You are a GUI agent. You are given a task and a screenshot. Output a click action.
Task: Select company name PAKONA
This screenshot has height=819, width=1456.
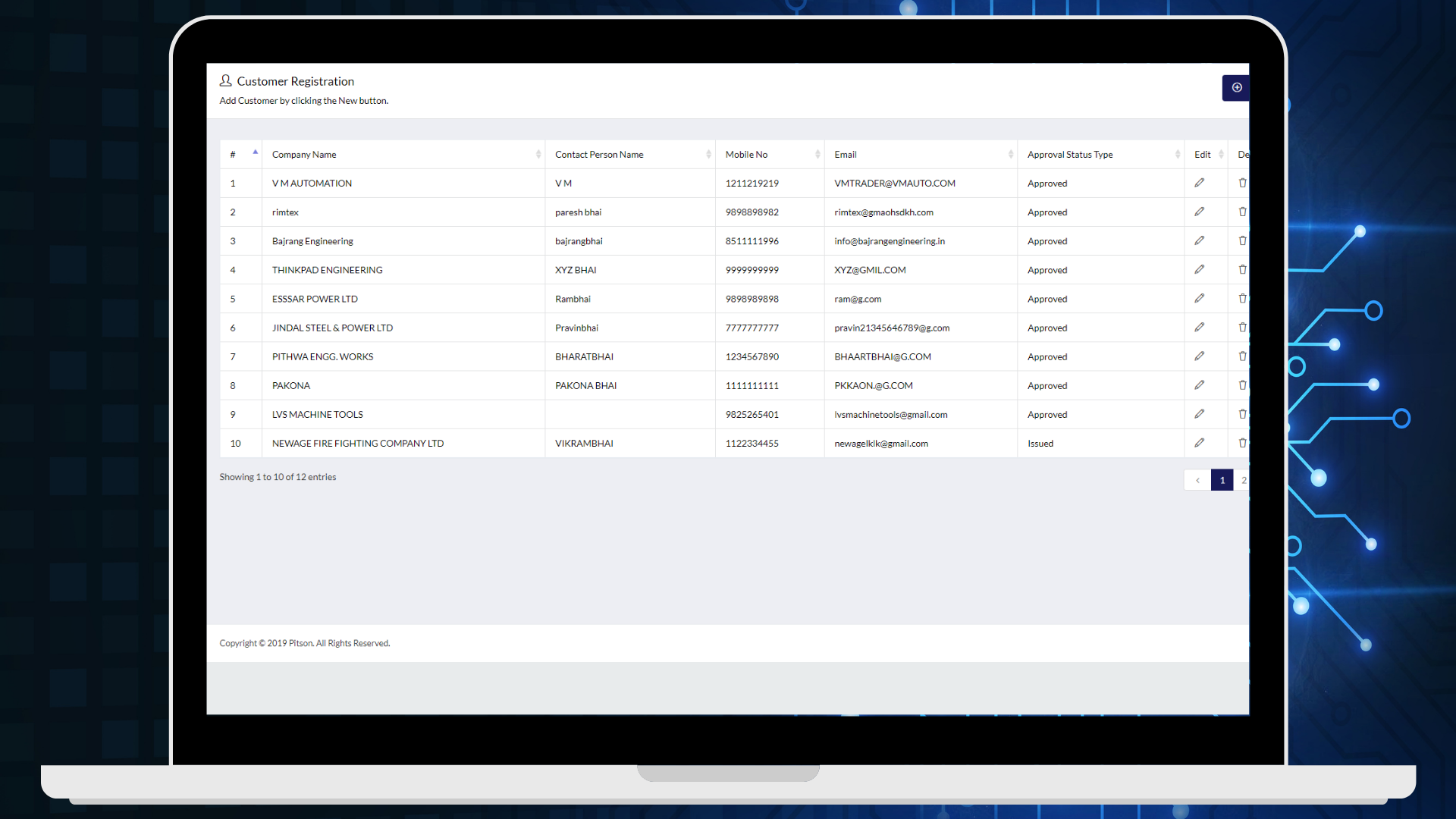tap(291, 386)
